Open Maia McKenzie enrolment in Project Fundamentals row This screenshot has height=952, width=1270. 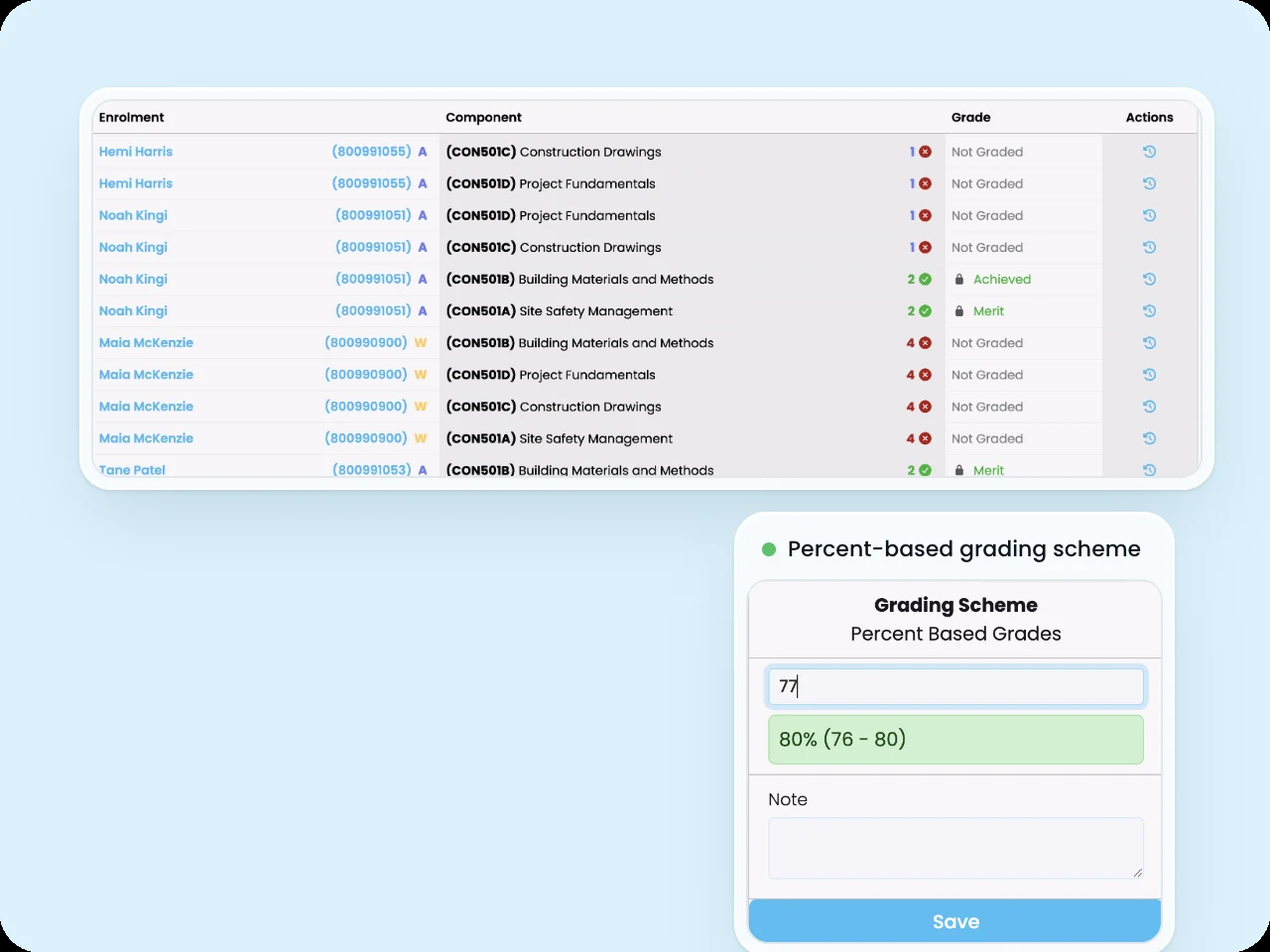(x=146, y=375)
